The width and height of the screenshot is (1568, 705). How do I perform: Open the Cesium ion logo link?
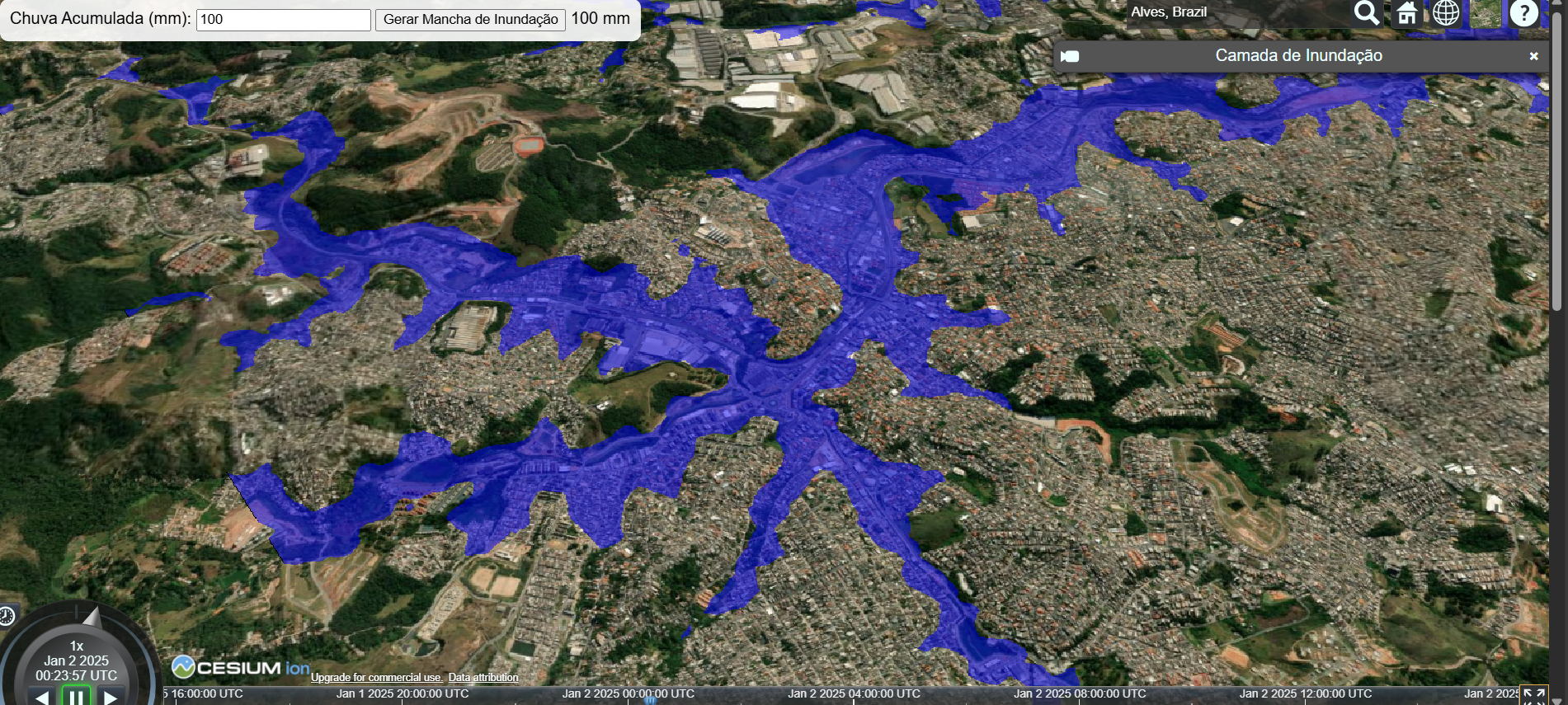240,667
